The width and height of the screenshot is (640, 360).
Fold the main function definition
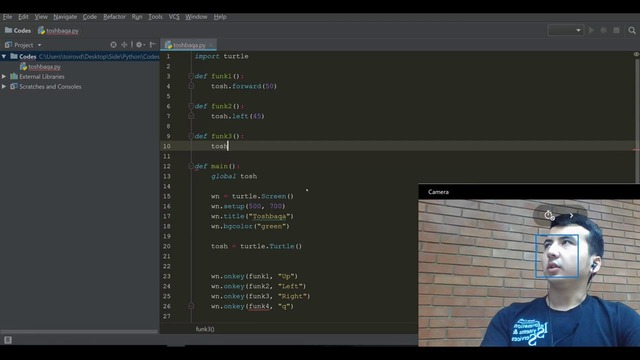pos(191,166)
